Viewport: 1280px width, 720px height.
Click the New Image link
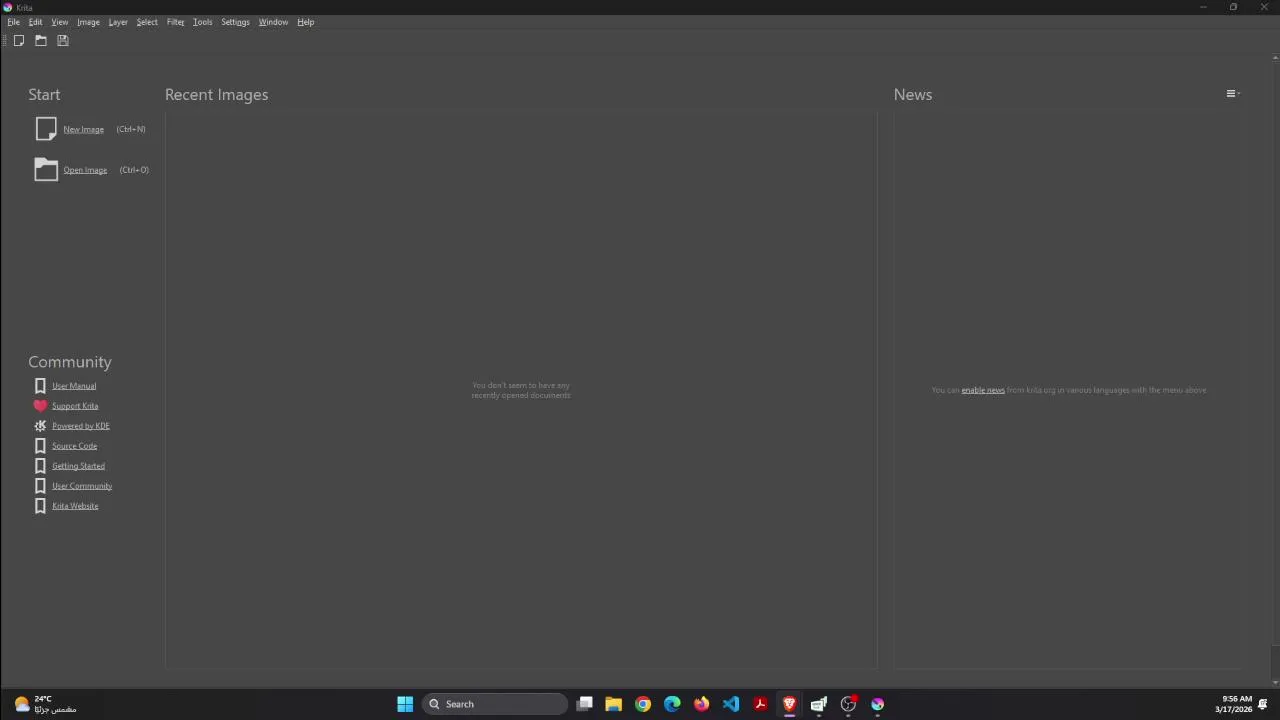tap(83, 129)
